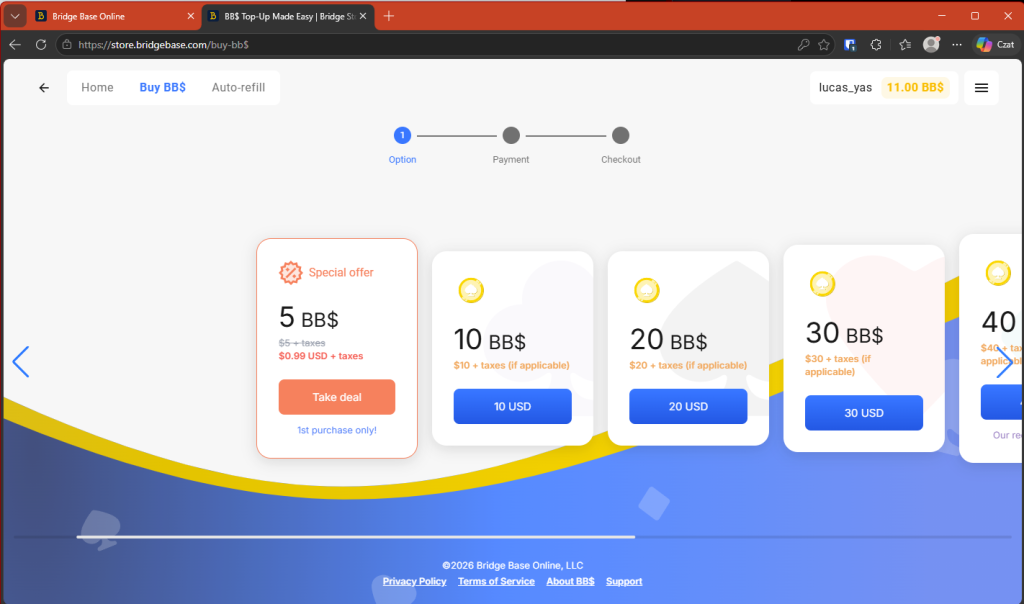Open the Copilot Czat button
1024x604 pixels.
[994, 45]
